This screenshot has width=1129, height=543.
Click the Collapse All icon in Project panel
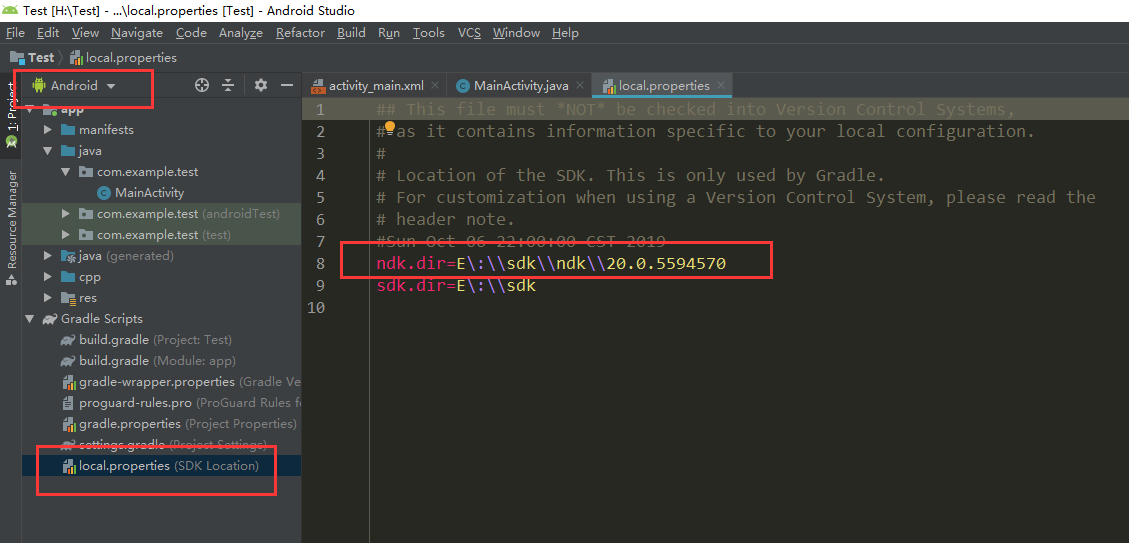(228, 86)
